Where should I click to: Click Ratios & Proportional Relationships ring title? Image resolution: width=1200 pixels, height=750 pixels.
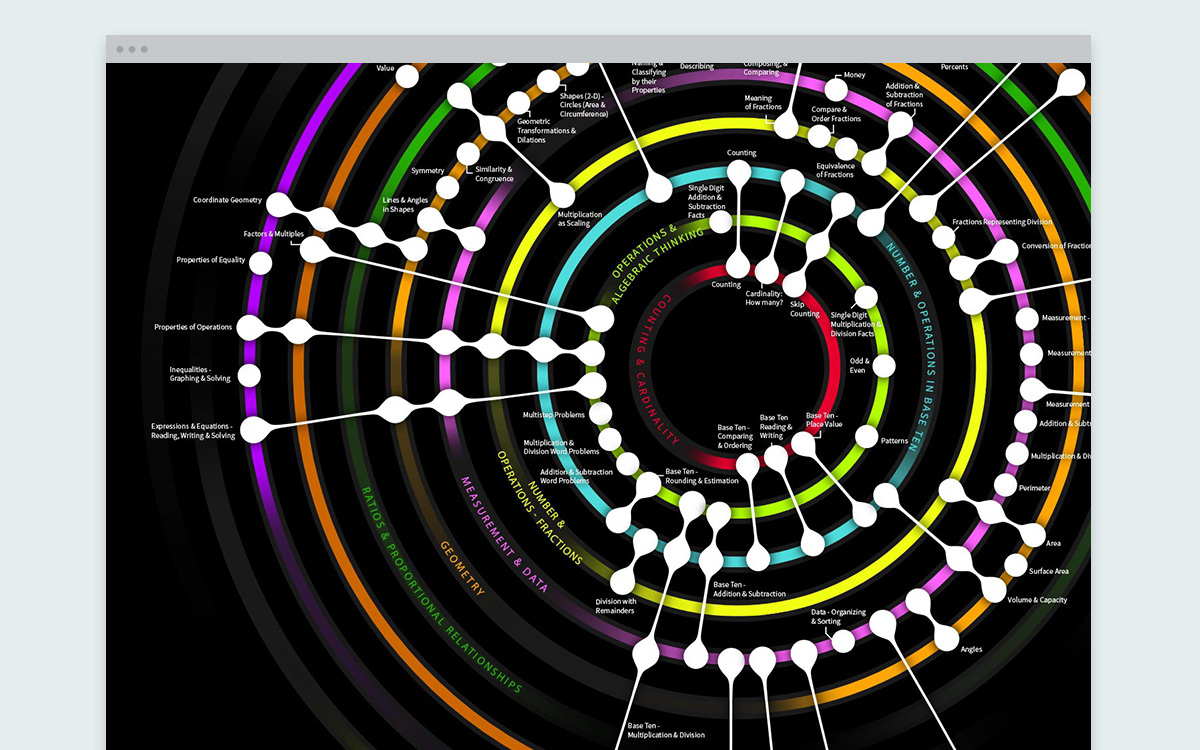point(439,591)
